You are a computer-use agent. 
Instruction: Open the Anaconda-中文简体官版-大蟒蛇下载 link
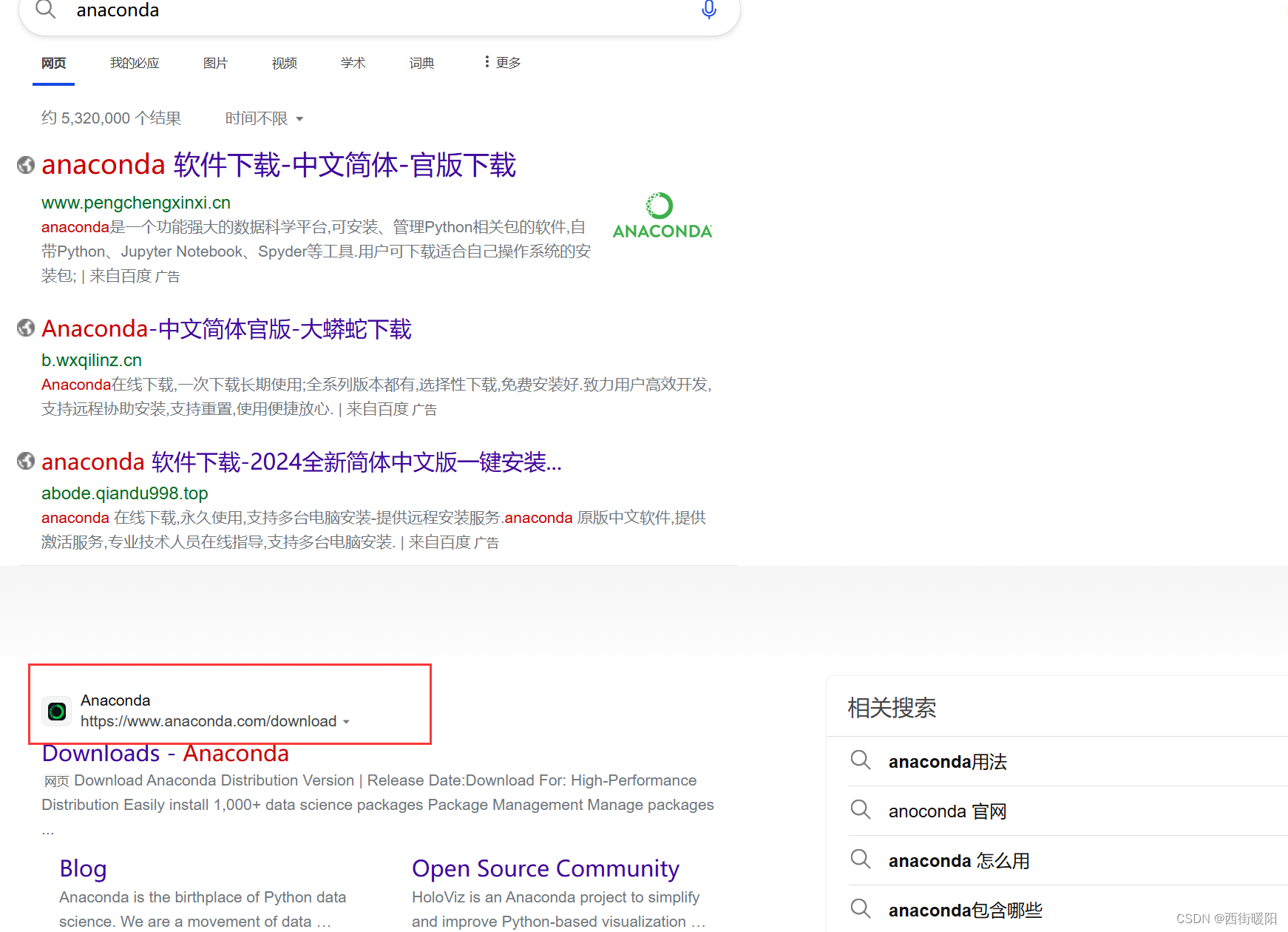[226, 328]
